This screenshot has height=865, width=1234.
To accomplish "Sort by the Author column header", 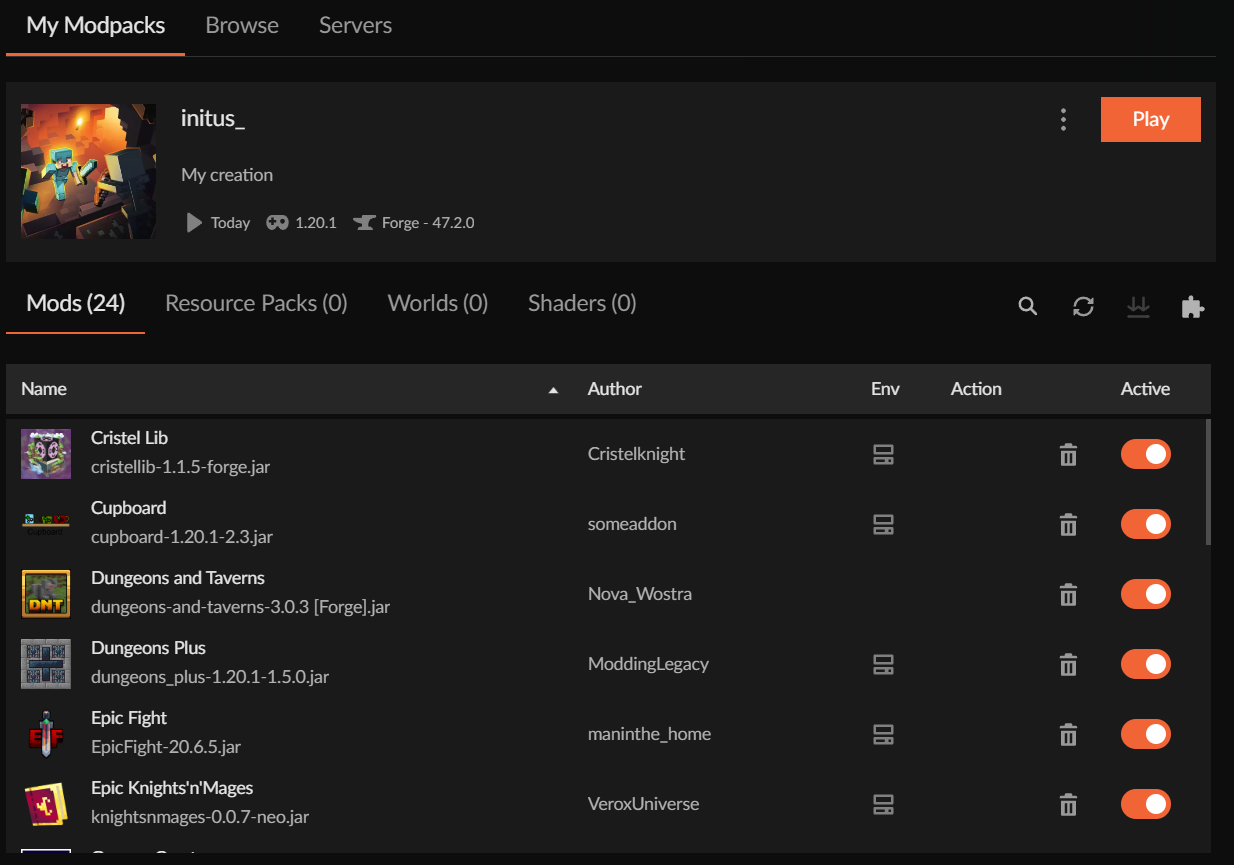I will pos(615,389).
